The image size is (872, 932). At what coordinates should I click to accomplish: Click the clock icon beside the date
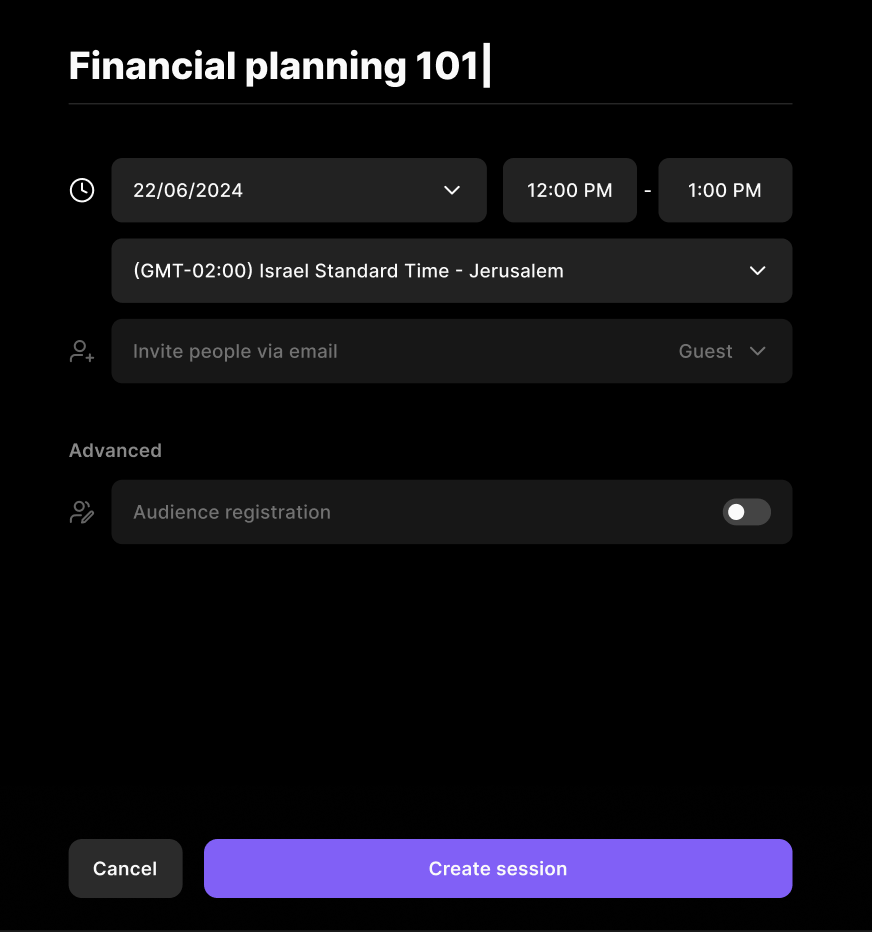[x=82, y=190]
